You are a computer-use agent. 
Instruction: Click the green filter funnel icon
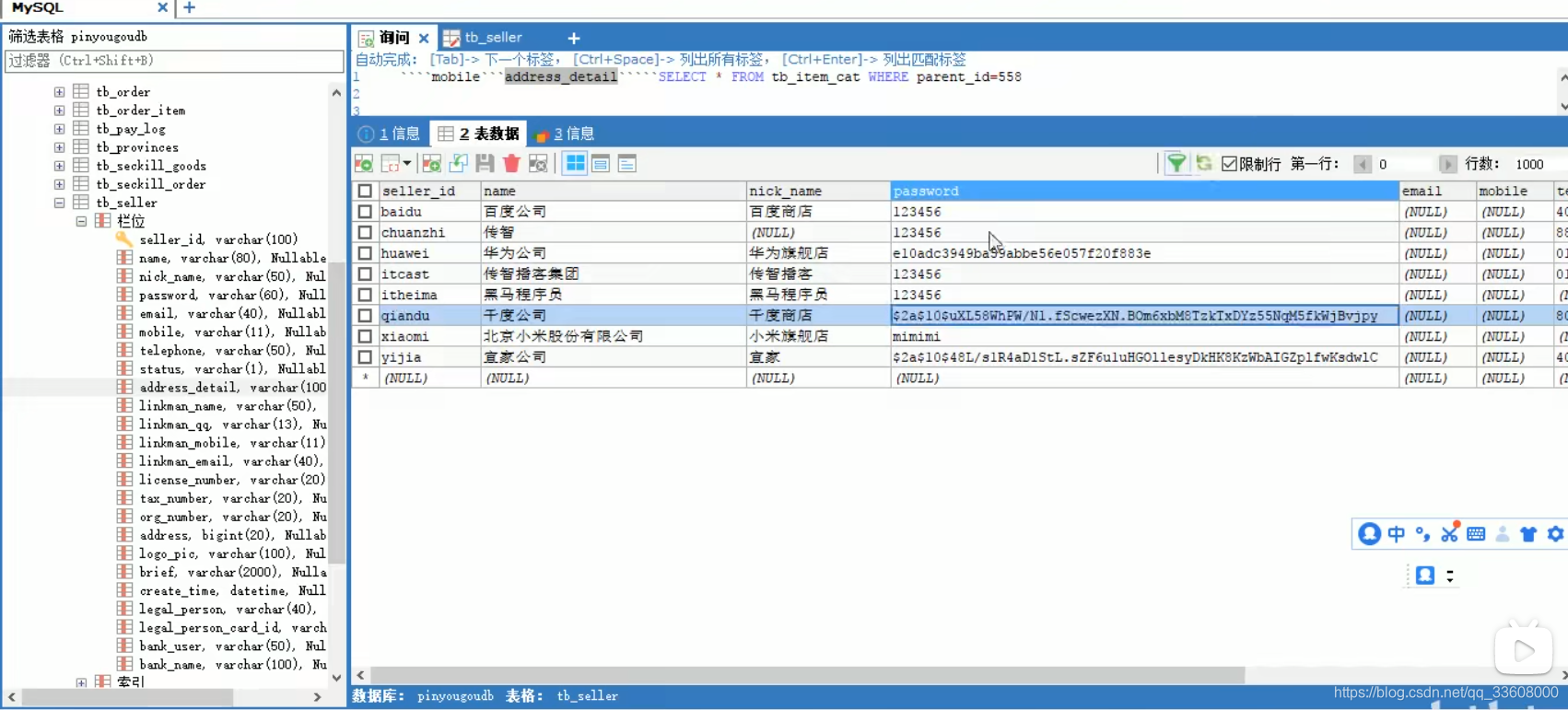coord(1176,164)
